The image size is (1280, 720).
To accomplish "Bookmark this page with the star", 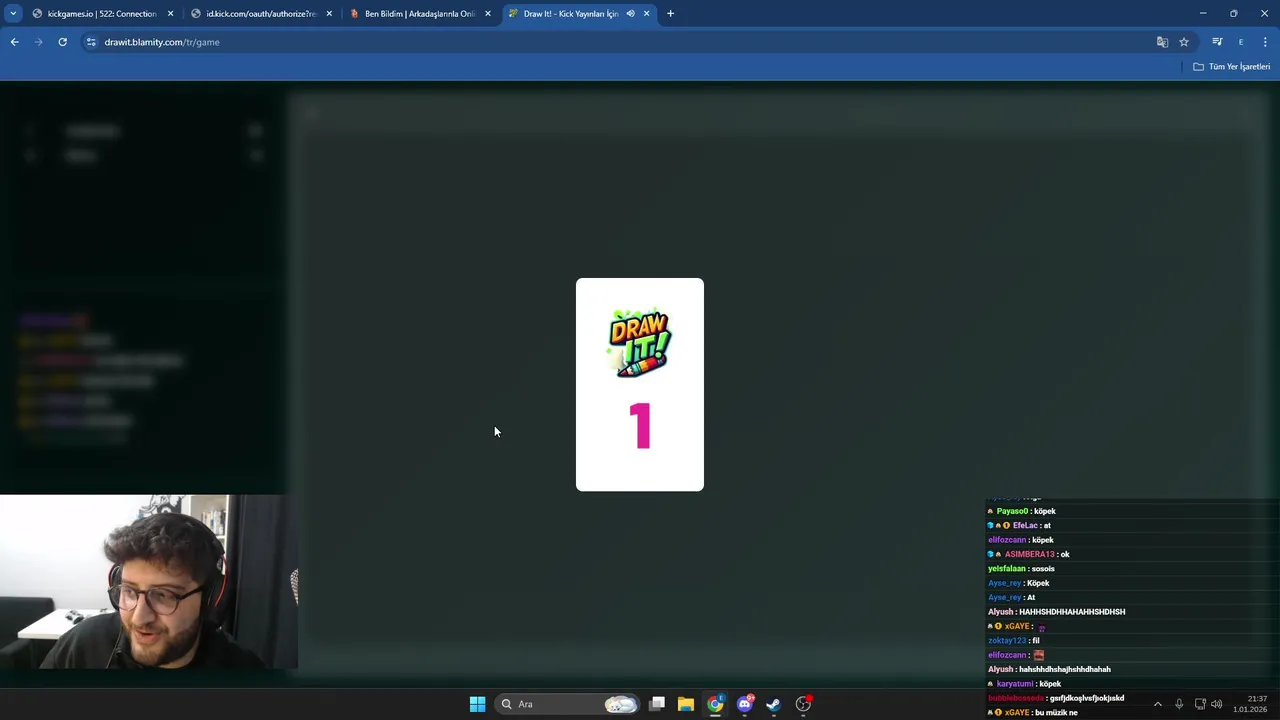I will point(1184,42).
